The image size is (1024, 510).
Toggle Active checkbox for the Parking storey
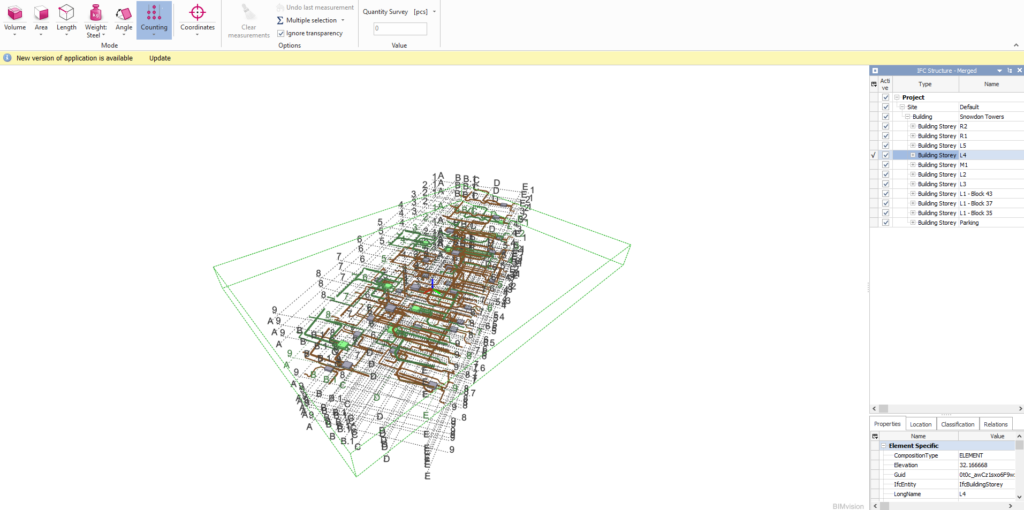point(886,223)
